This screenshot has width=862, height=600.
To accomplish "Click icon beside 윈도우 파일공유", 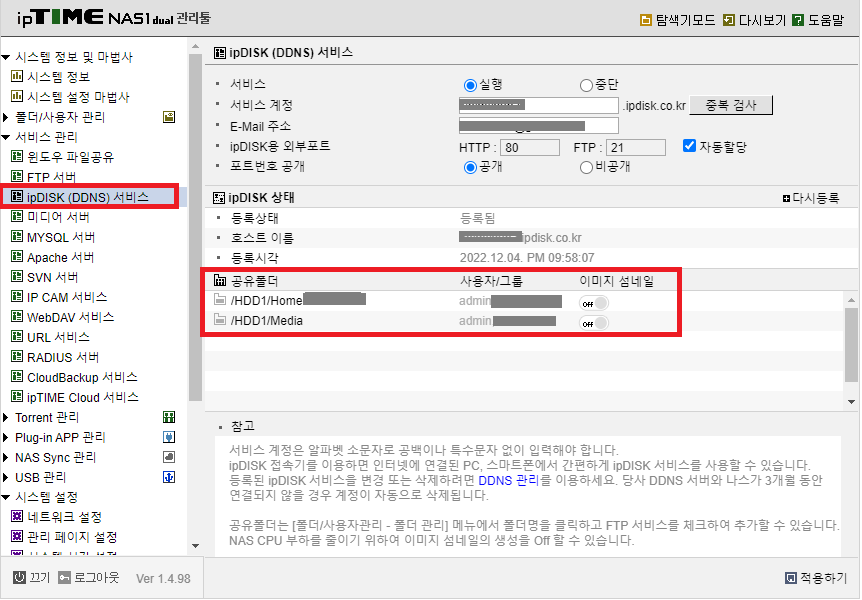I will tap(17, 157).
